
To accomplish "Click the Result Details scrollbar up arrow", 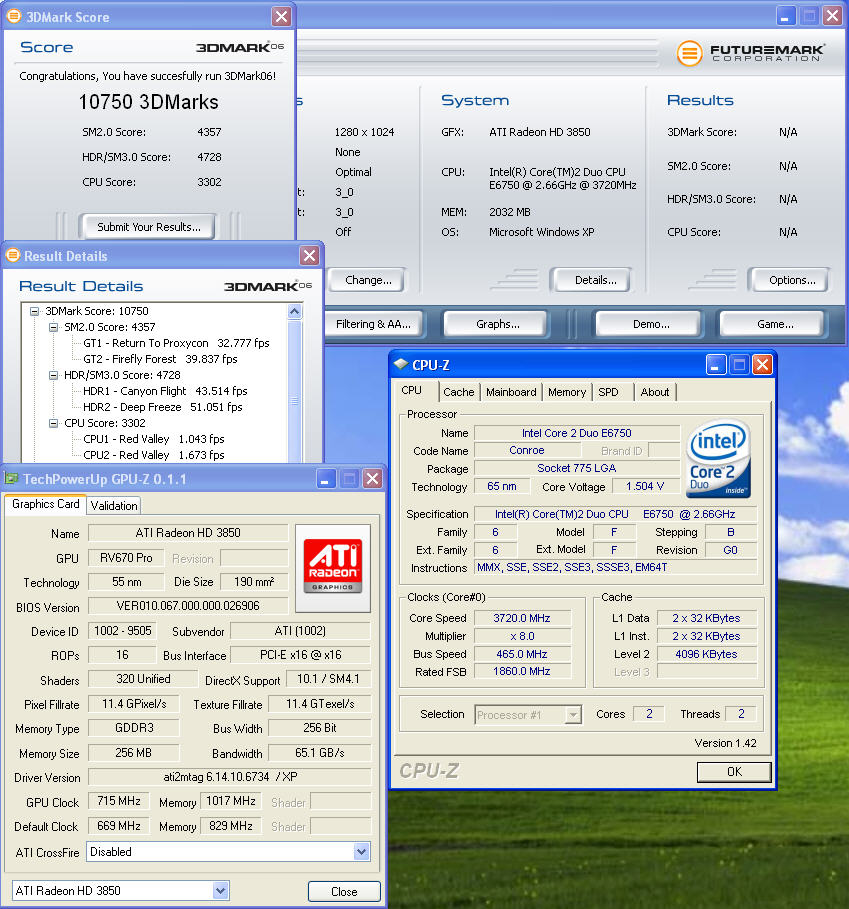I will click(294, 312).
